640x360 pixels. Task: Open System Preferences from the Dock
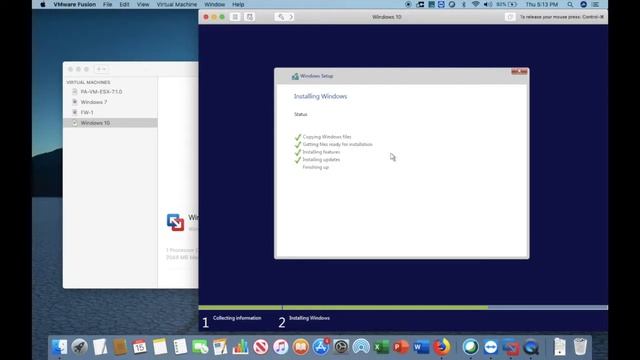[x=341, y=347]
